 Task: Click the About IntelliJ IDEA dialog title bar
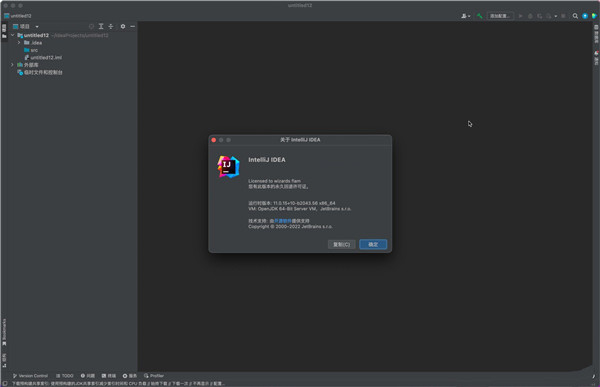tap(300, 140)
